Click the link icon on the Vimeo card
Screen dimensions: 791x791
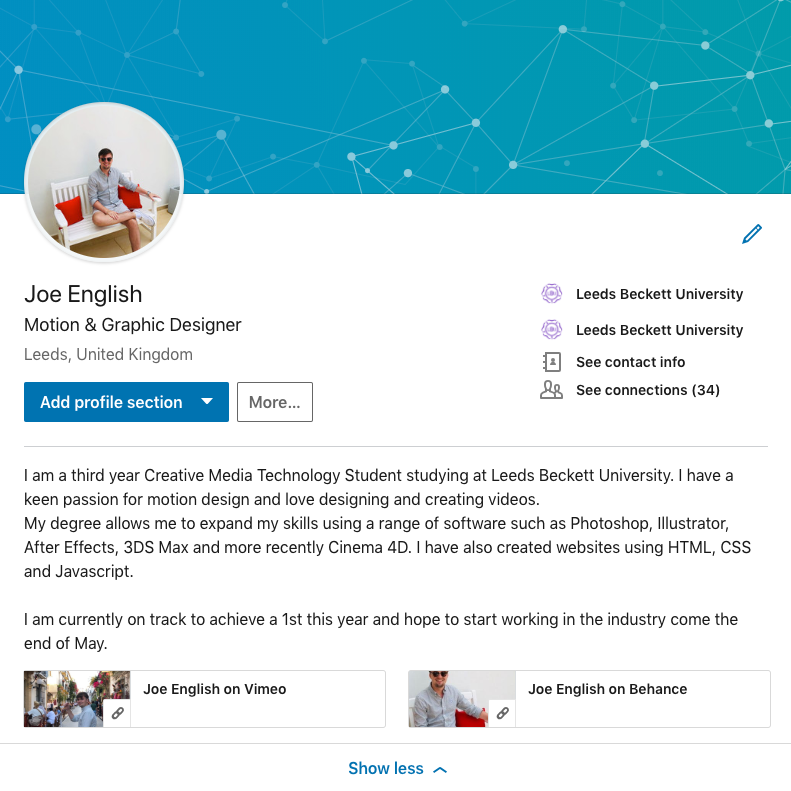117,713
